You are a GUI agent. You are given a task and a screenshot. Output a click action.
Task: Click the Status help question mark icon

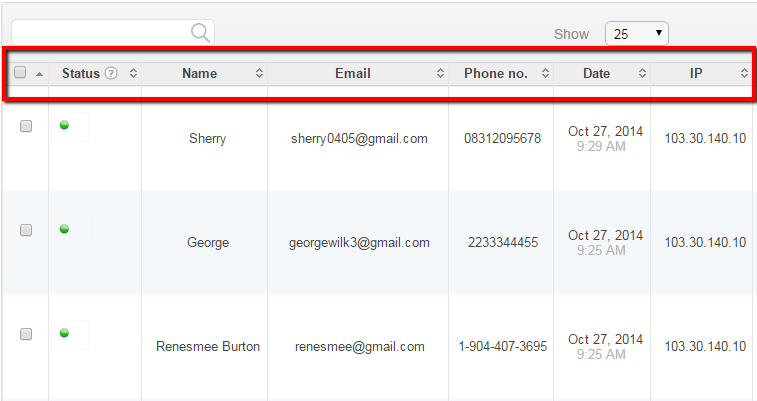(112, 74)
